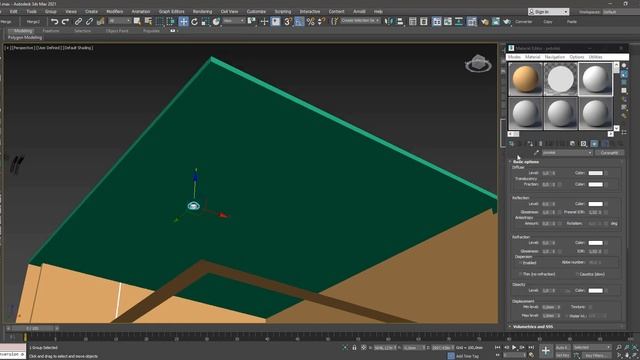640x360 pixels.
Task: Enable the Dispersion Enabled checkbox
Action: [x=521, y=263]
